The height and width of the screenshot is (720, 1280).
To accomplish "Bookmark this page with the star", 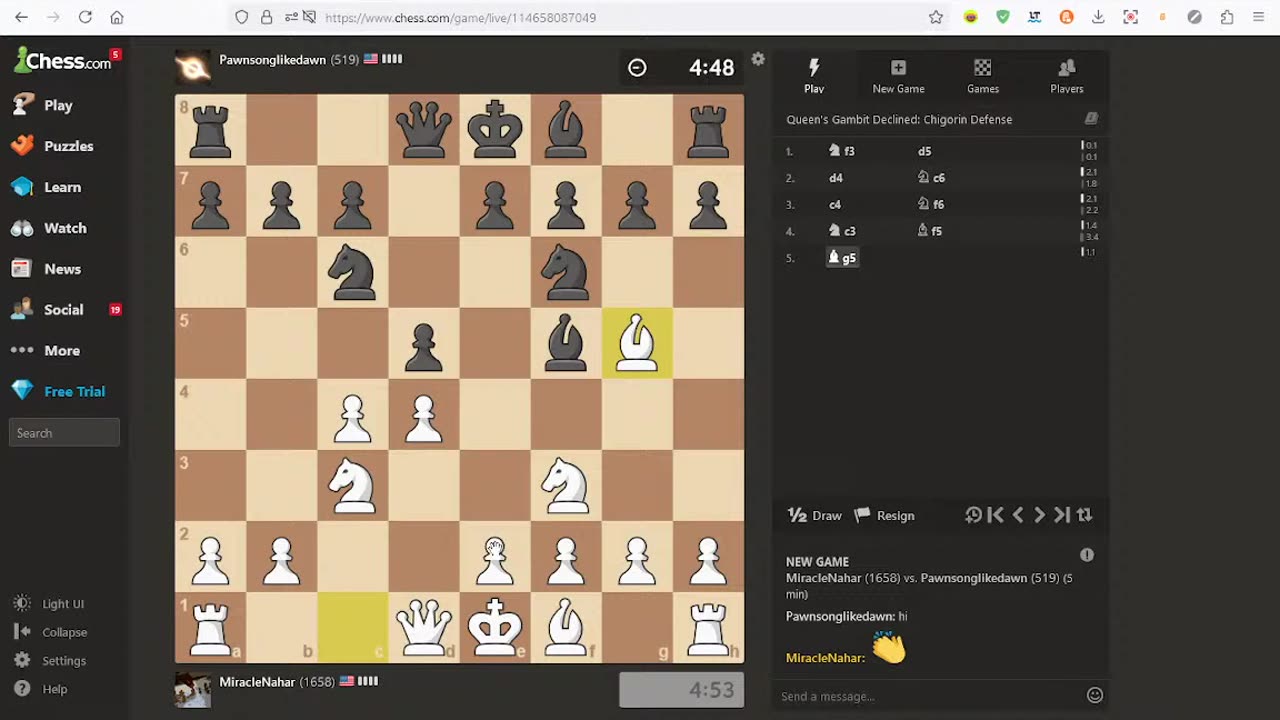I will [936, 17].
